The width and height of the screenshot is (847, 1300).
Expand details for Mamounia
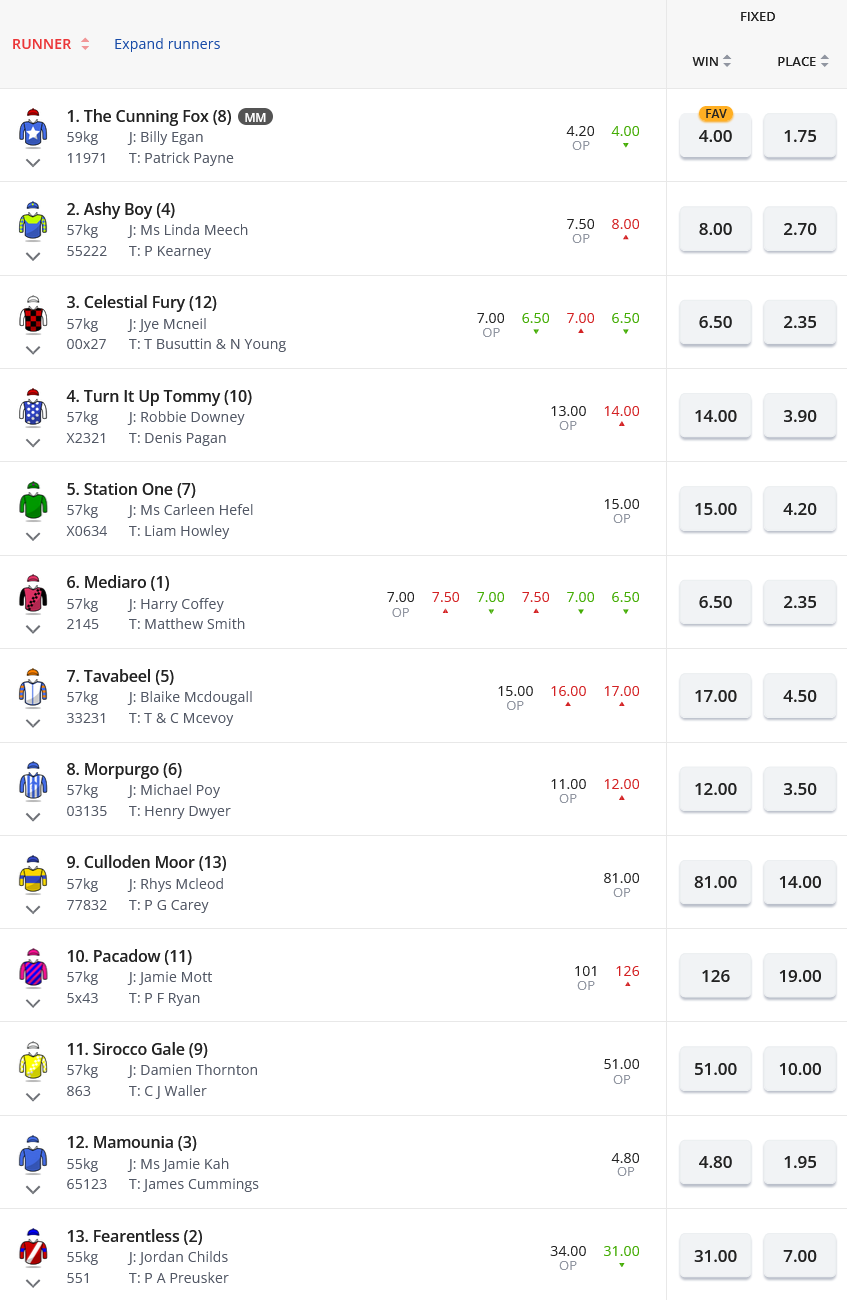click(33, 1189)
